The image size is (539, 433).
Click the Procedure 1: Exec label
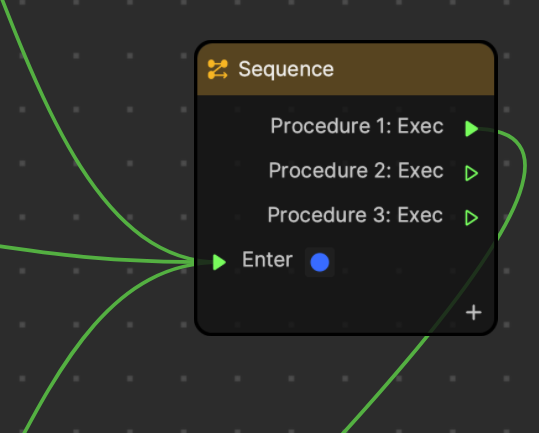point(357,126)
